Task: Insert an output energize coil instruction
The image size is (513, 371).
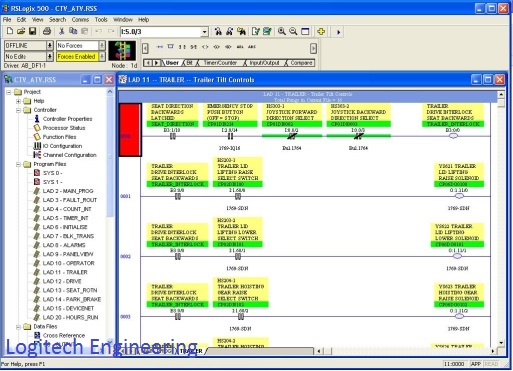Action: pos(205,47)
